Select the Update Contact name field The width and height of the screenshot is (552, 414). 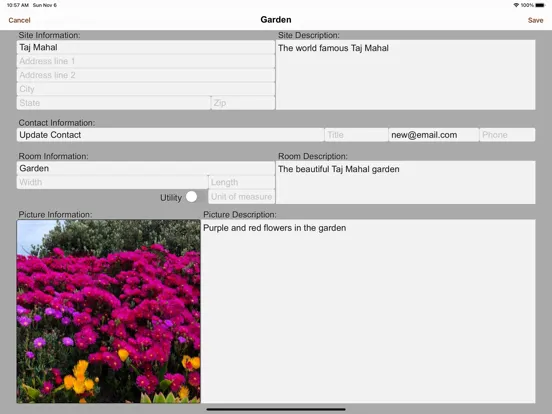click(170, 135)
